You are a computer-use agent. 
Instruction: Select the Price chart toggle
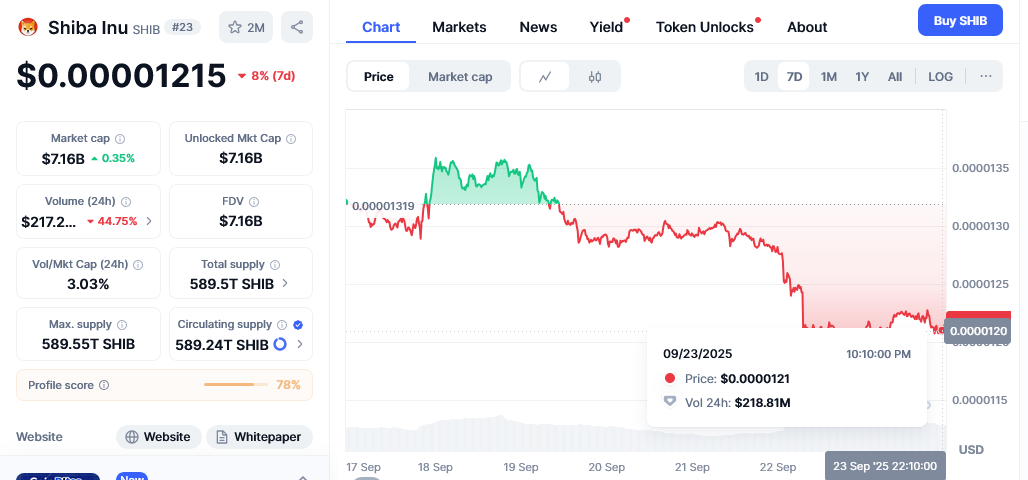(x=379, y=77)
